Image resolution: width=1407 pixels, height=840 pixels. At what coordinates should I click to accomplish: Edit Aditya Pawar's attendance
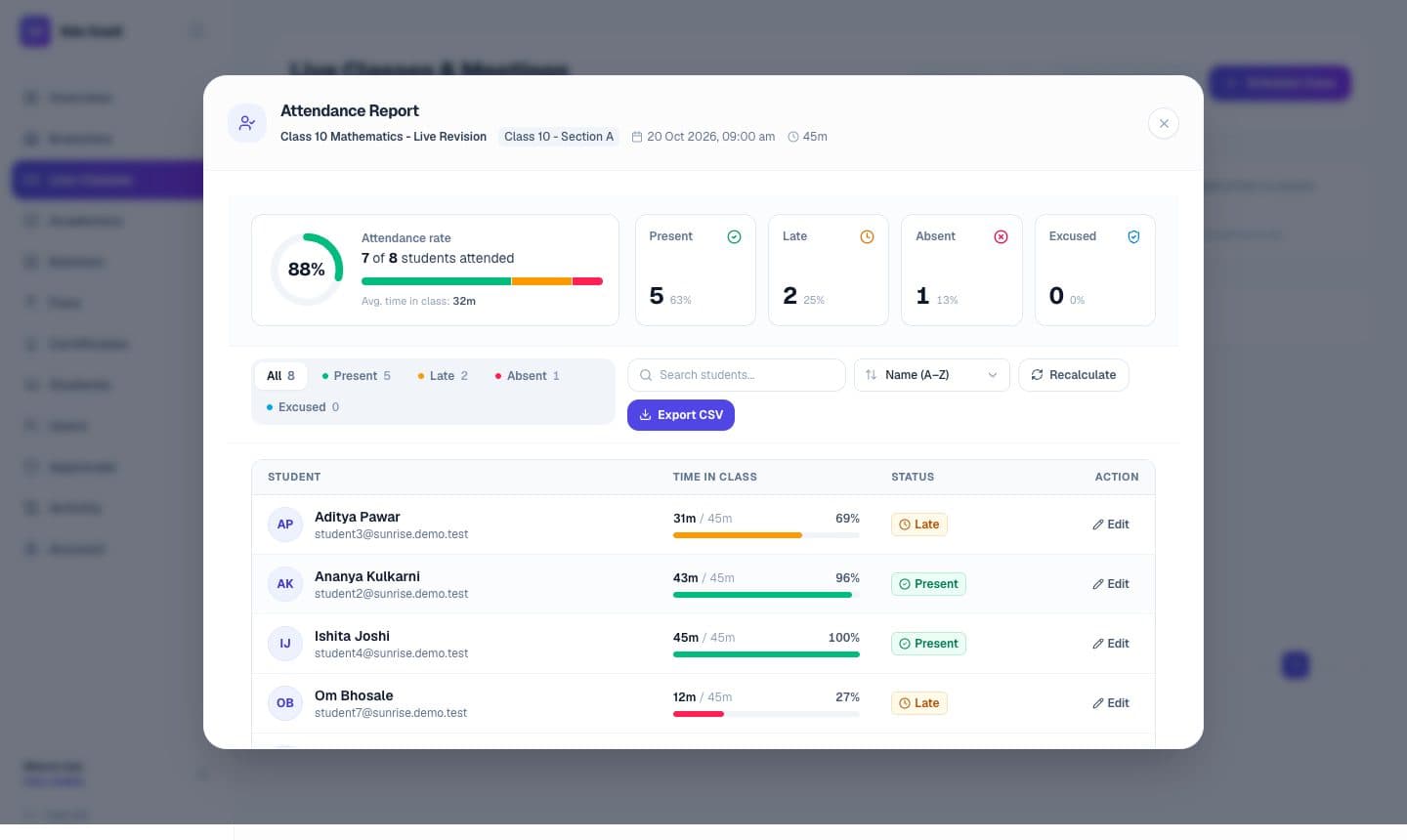point(1111,525)
